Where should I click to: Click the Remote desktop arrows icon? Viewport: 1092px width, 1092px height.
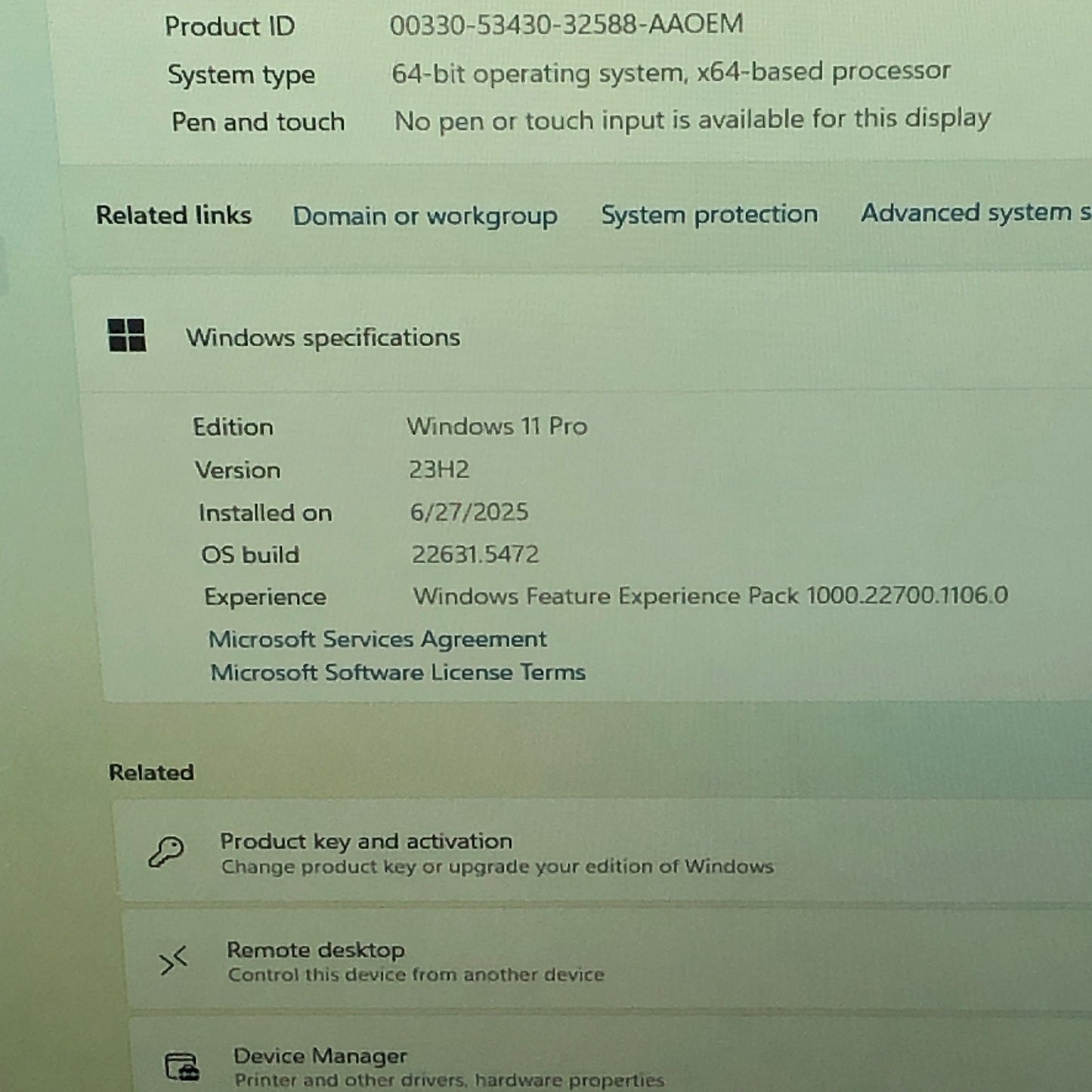[x=173, y=961]
